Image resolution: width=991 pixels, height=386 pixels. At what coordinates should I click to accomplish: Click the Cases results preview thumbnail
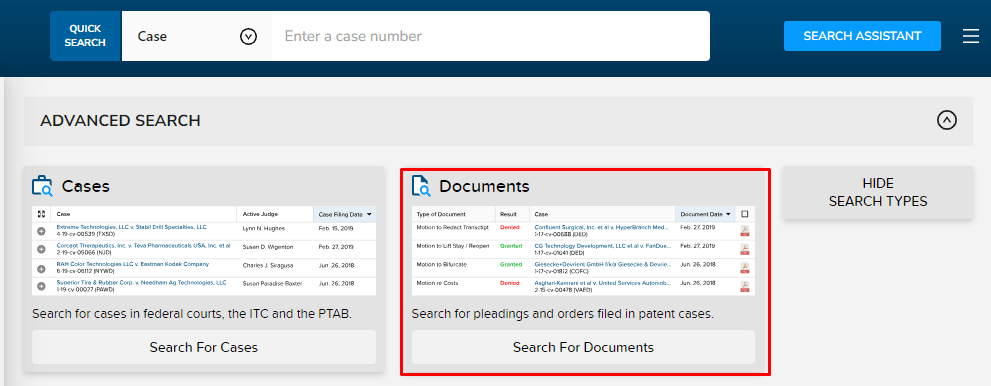[x=204, y=251]
